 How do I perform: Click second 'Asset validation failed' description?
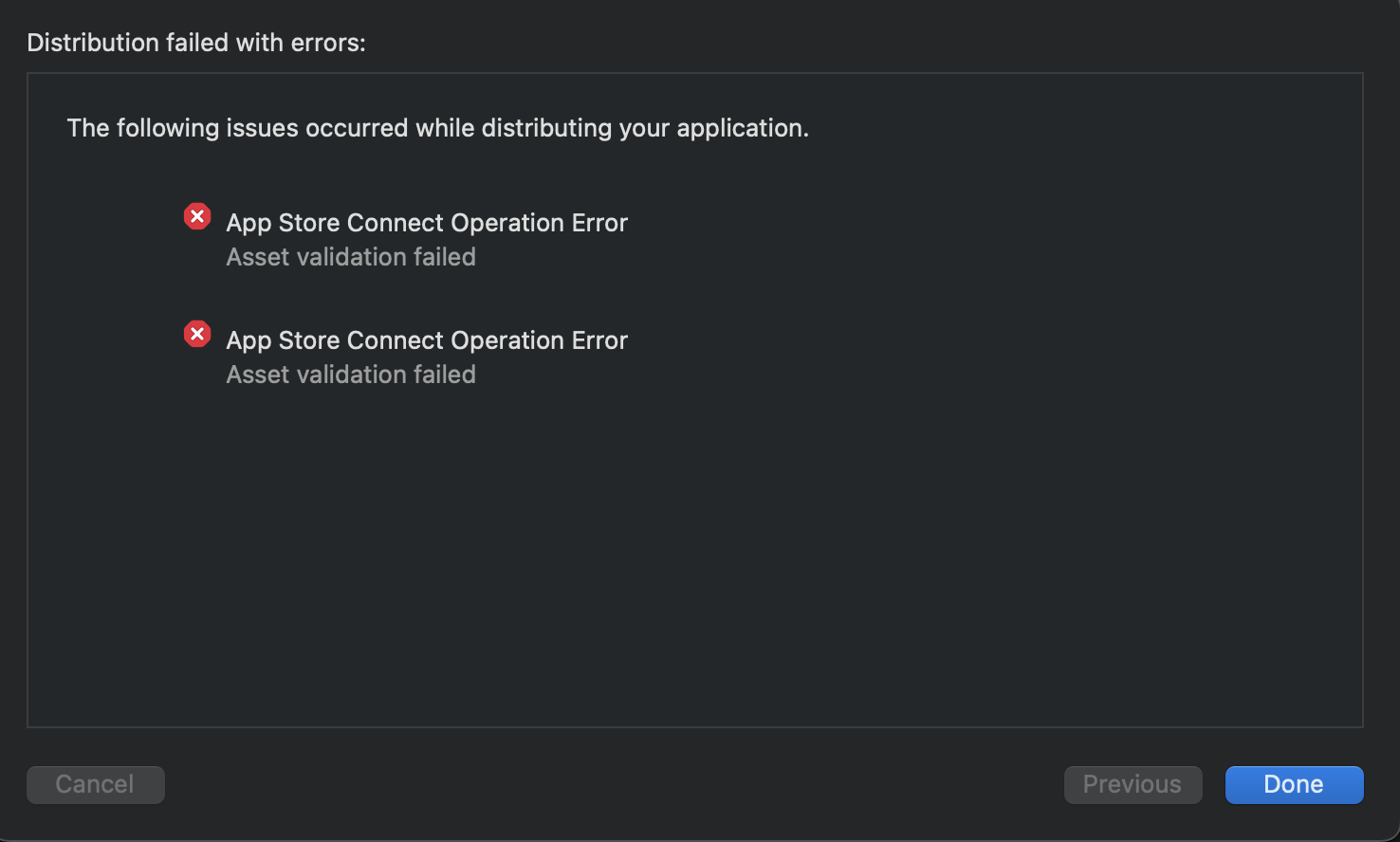(x=351, y=375)
